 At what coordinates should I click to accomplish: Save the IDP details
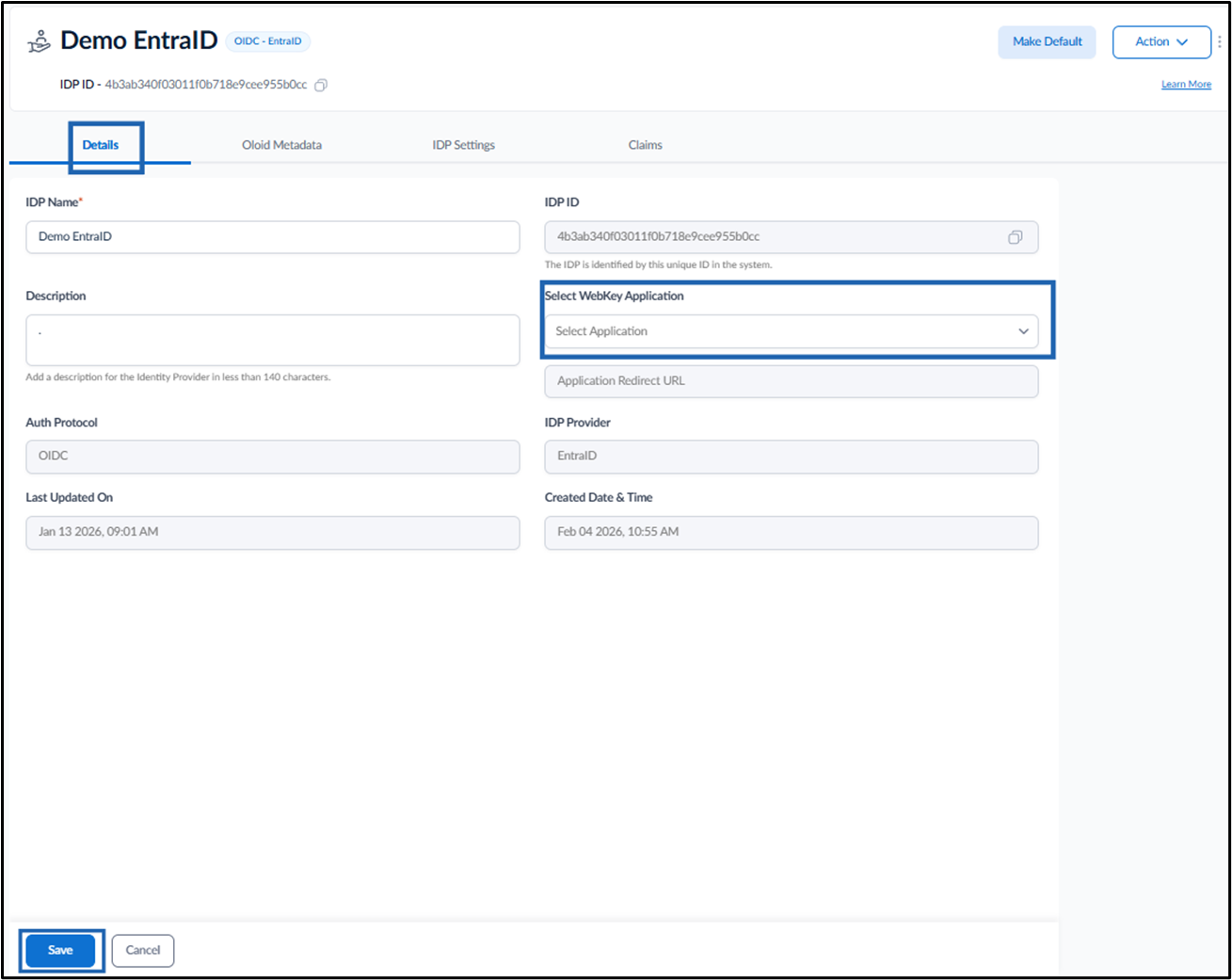[60, 951]
